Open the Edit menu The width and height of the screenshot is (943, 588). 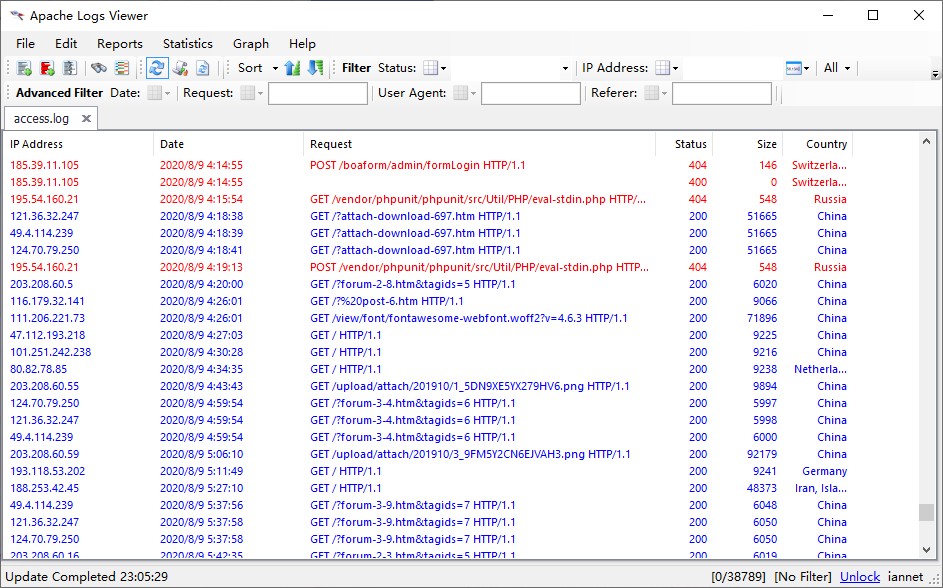coord(66,43)
